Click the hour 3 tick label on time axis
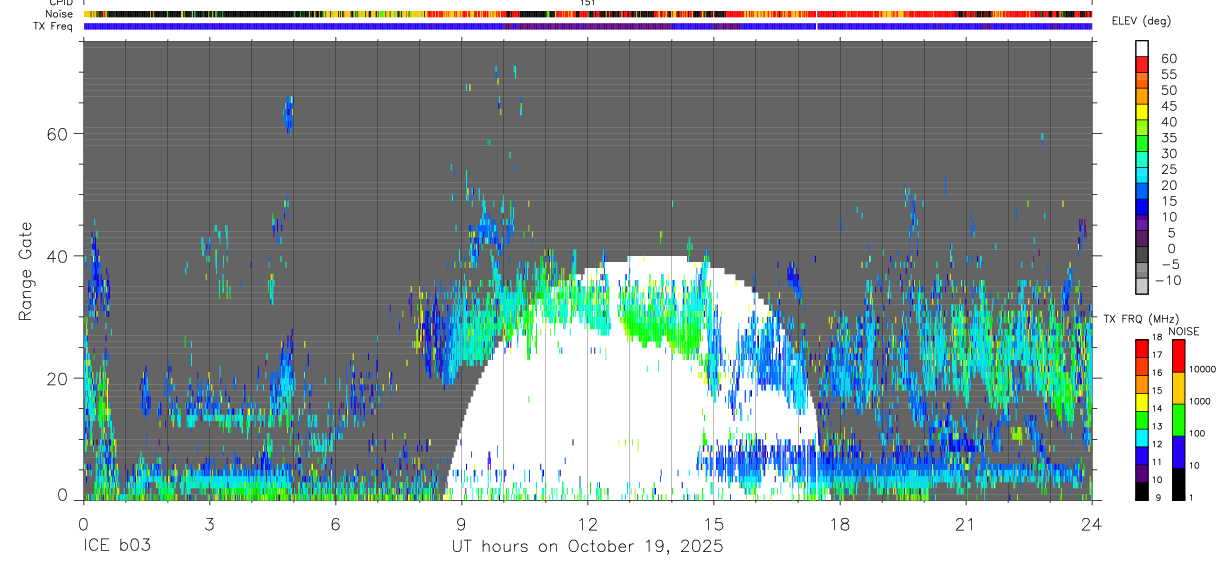 pyautogui.click(x=209, y=524)
